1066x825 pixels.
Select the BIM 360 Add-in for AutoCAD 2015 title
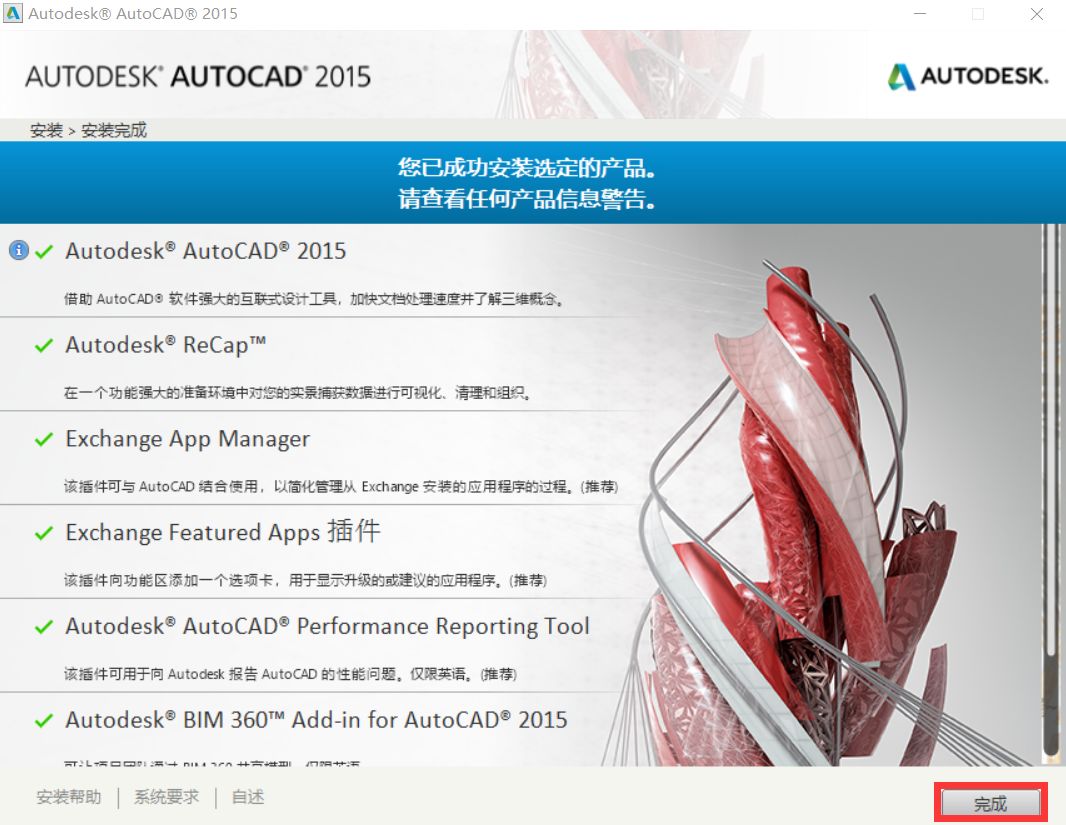point(316,720)
